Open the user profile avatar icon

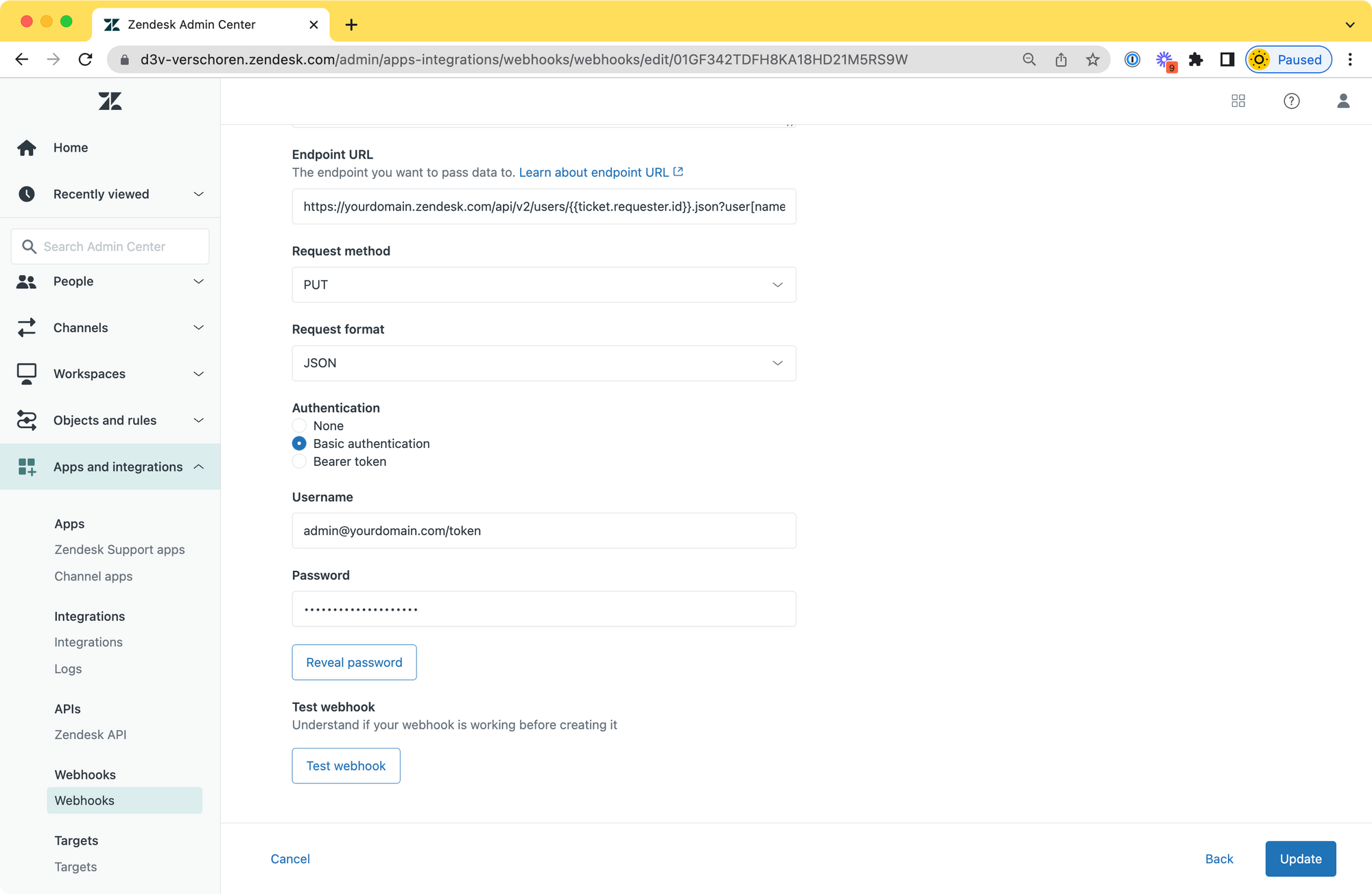tap(1343, 102)
